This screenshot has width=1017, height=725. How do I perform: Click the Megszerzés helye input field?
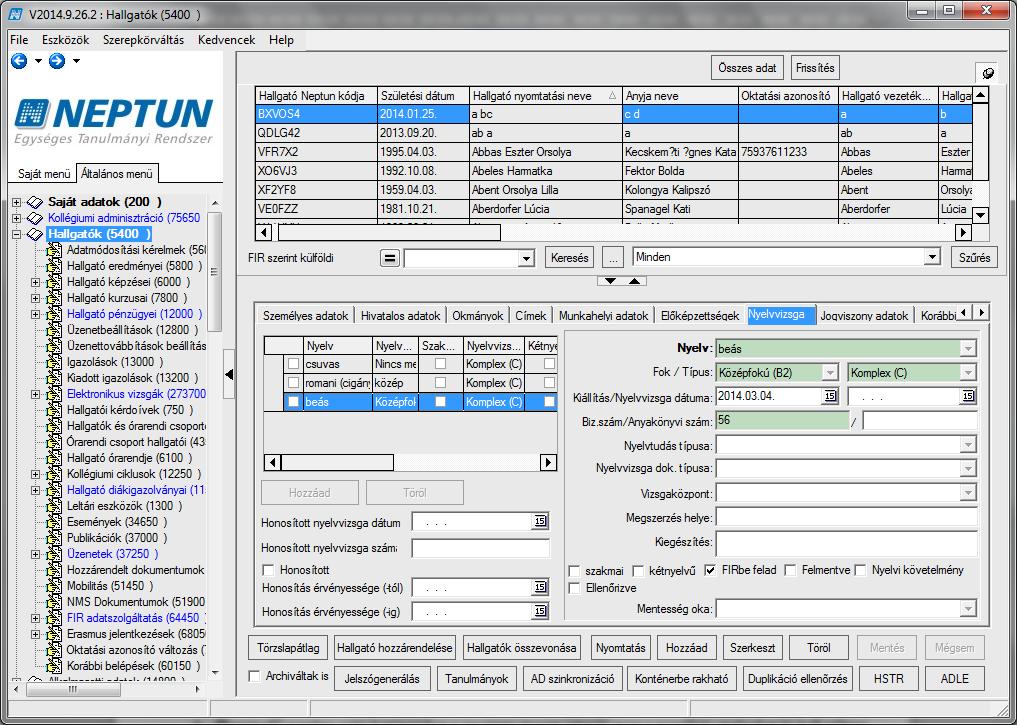pyautogui.click(x=846, y=518)
